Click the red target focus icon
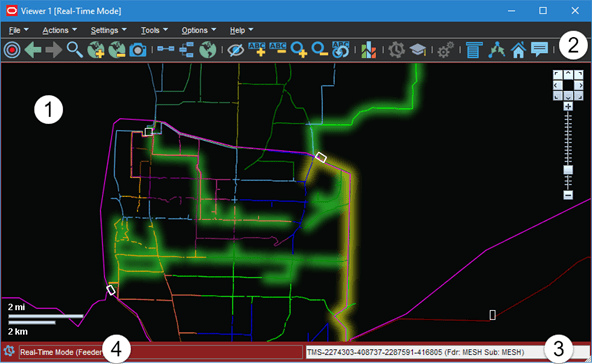The height and width of the screenshot is (364, 592). point(12,50)
